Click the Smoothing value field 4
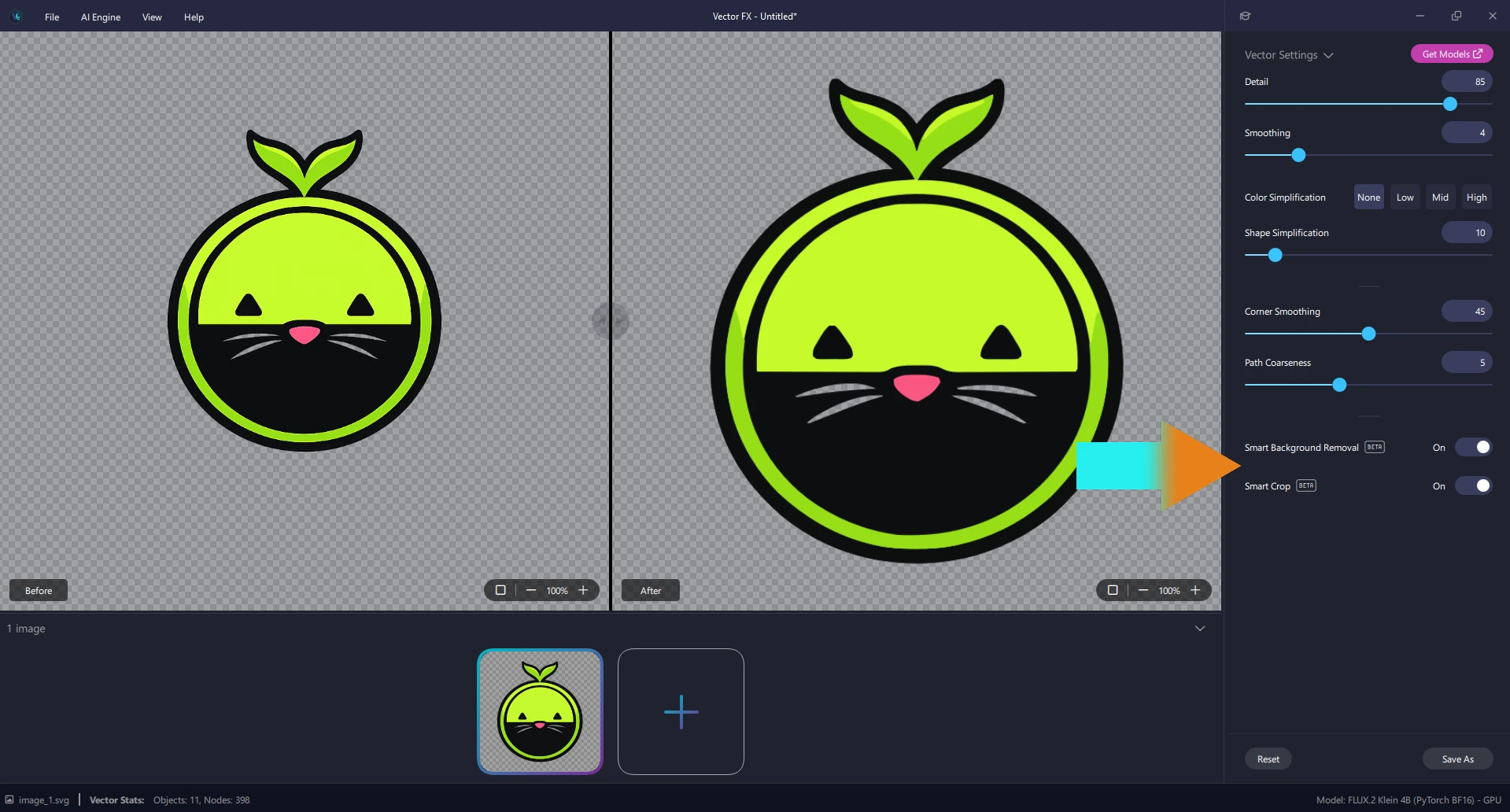Viewport: 1510px width, 812px height. [x=1467, y=133]
